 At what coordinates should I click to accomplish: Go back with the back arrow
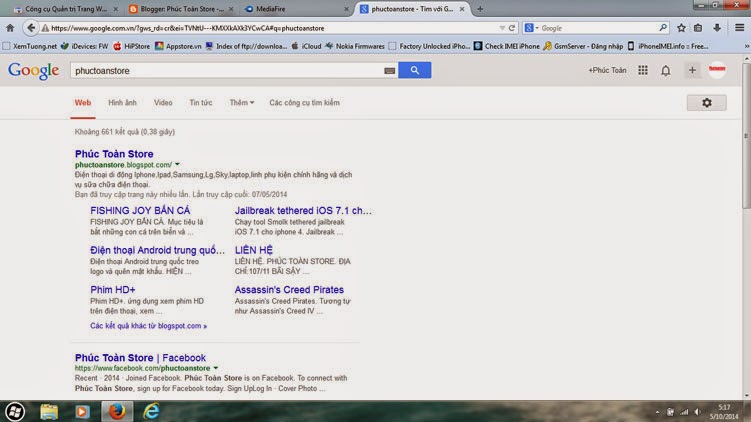click(31, 28)
